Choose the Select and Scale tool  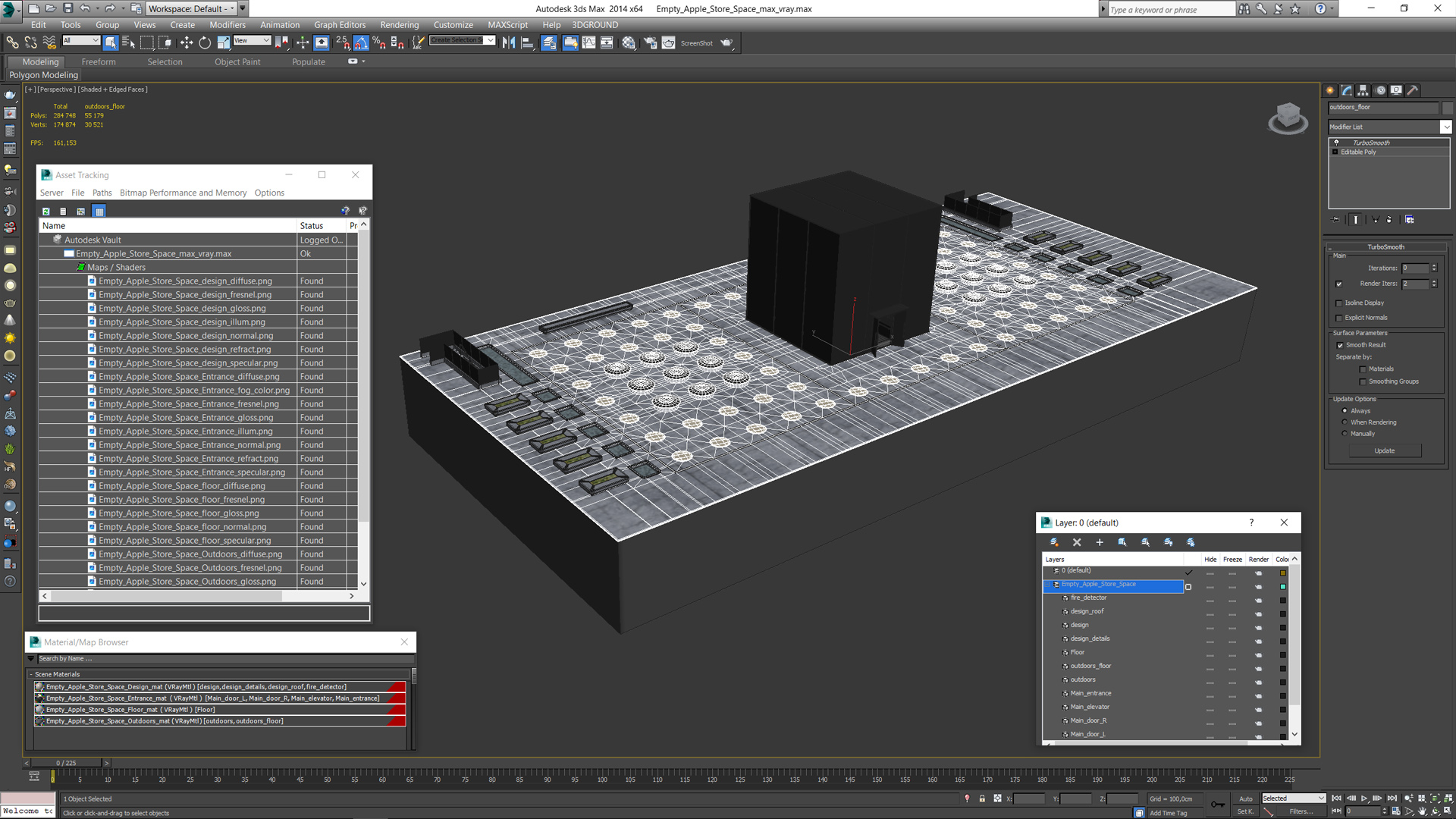(x=223, y=42)
